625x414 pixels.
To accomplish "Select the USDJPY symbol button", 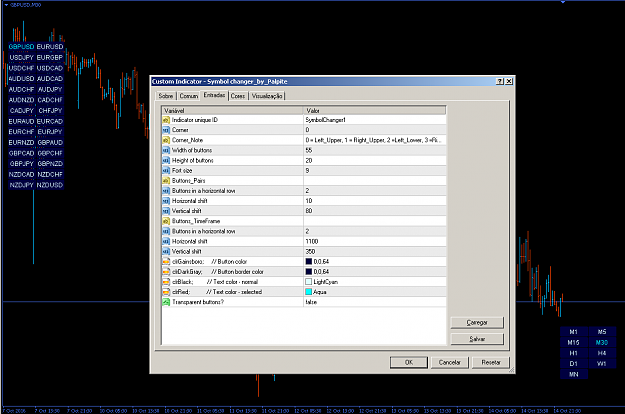I will point(22,57).
